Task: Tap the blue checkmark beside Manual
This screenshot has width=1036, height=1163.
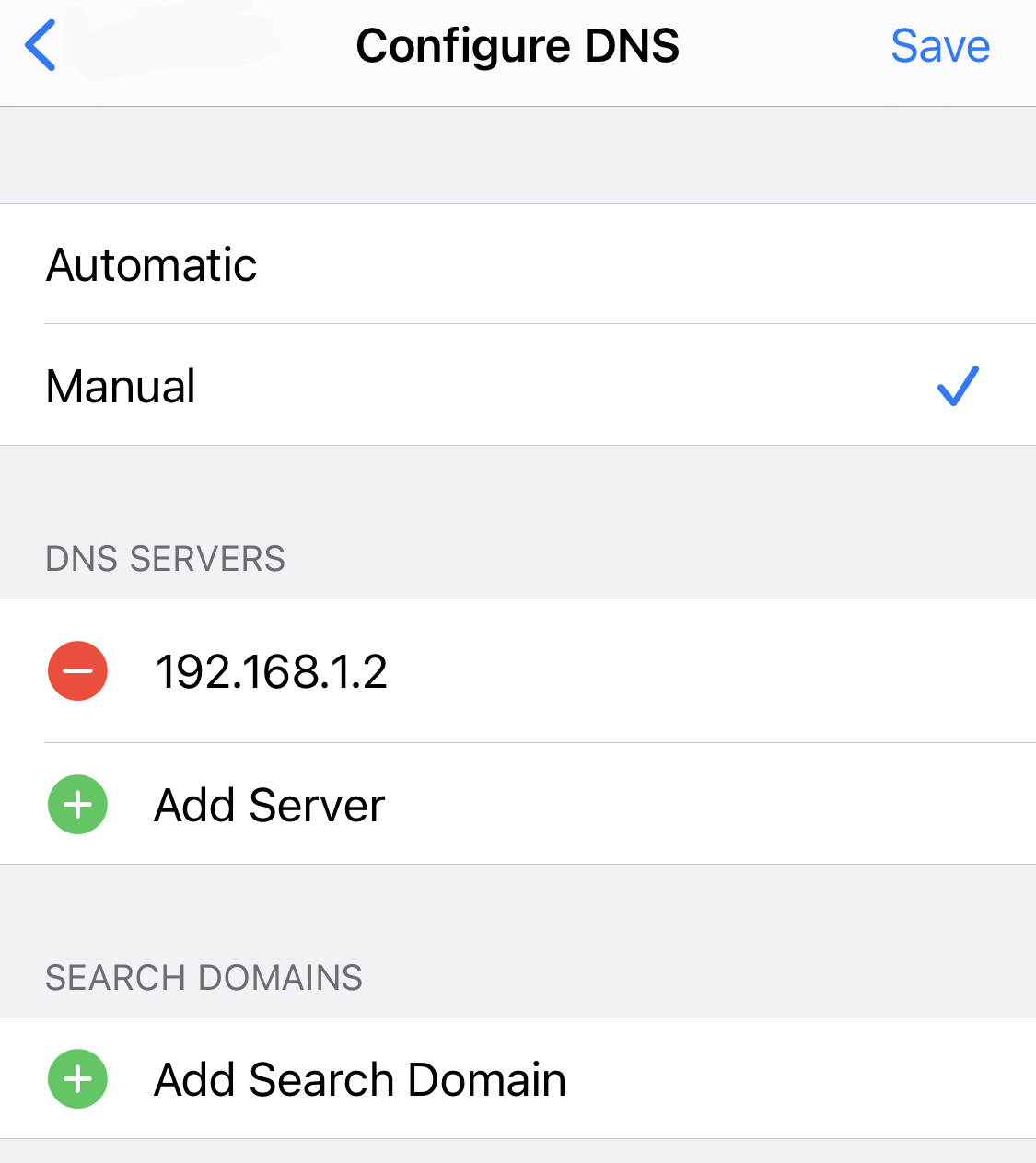Action: coord(958,386)
